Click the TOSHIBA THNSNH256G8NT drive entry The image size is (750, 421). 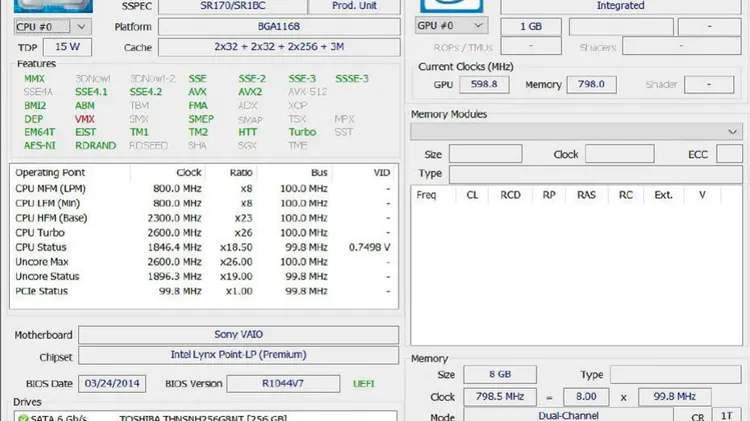coord(203,418)
